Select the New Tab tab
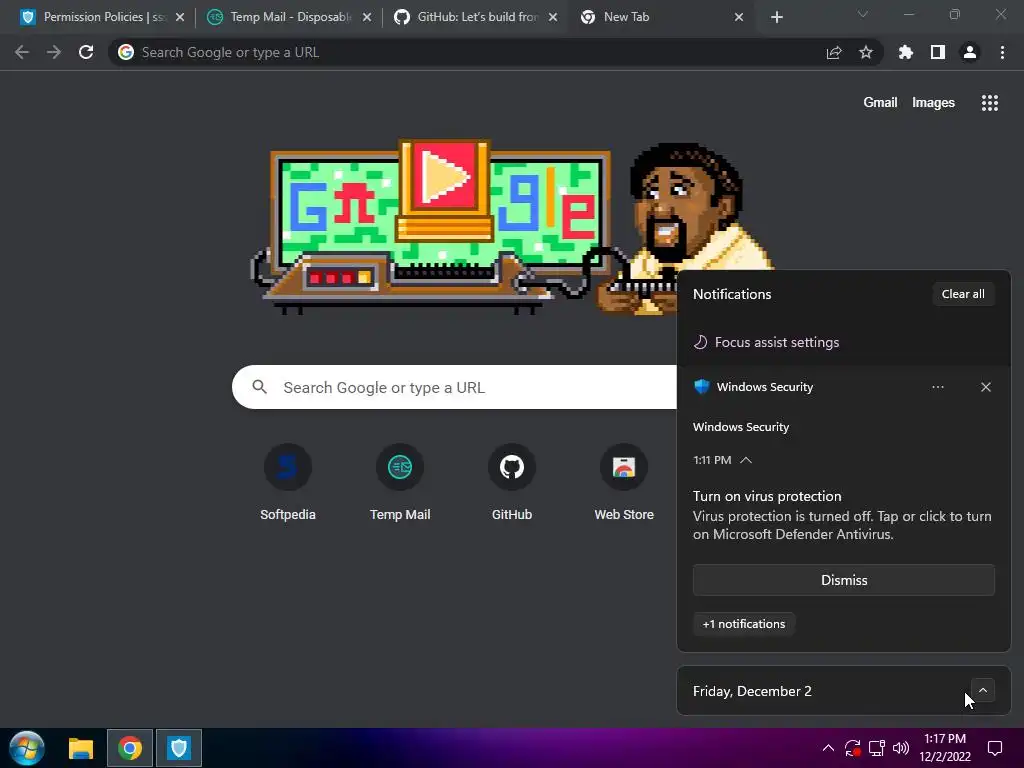This screenshot has height=768, width=1024. (x=662, y=17)
